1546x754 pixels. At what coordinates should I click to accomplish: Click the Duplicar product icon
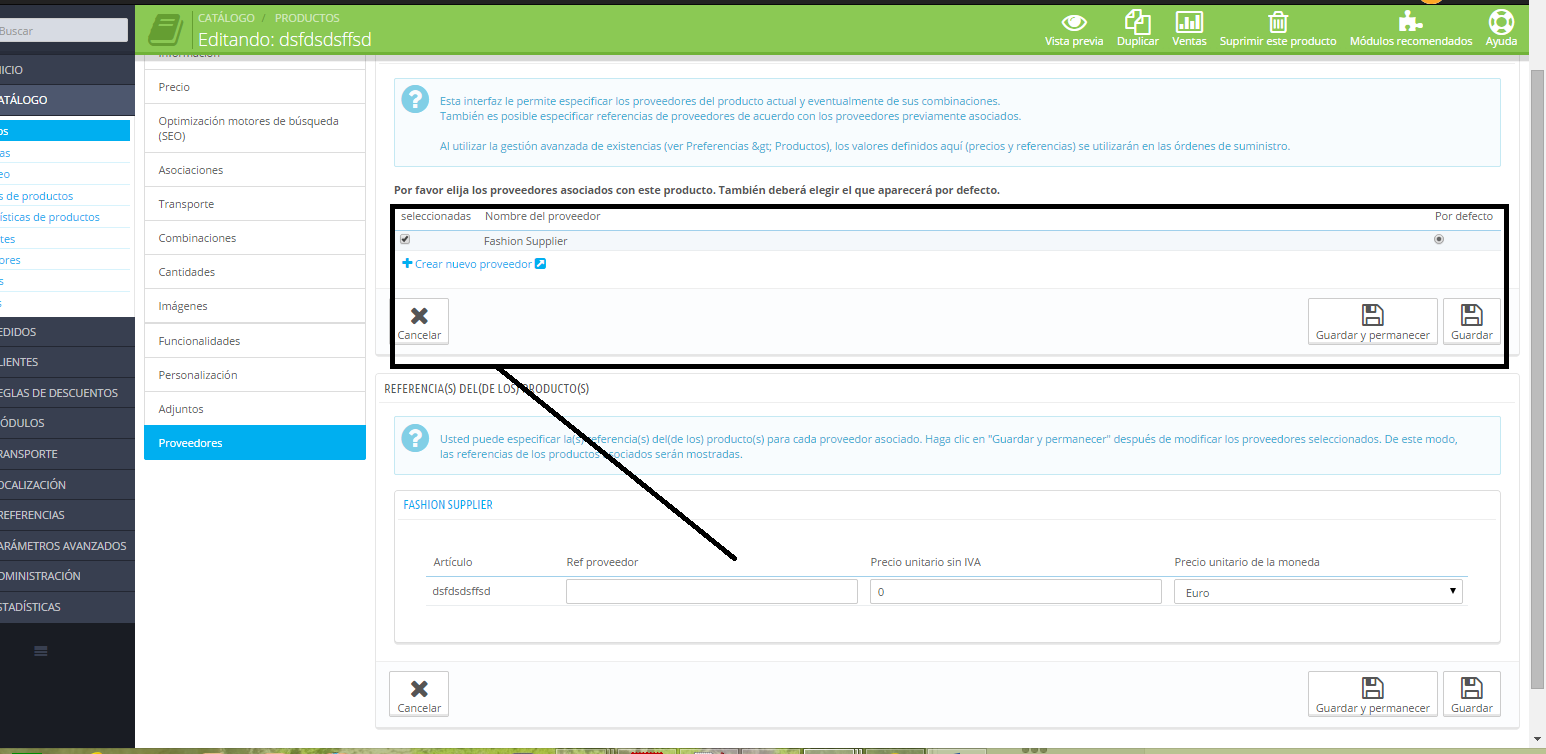pyautogui.click(x=1137, y=22)
